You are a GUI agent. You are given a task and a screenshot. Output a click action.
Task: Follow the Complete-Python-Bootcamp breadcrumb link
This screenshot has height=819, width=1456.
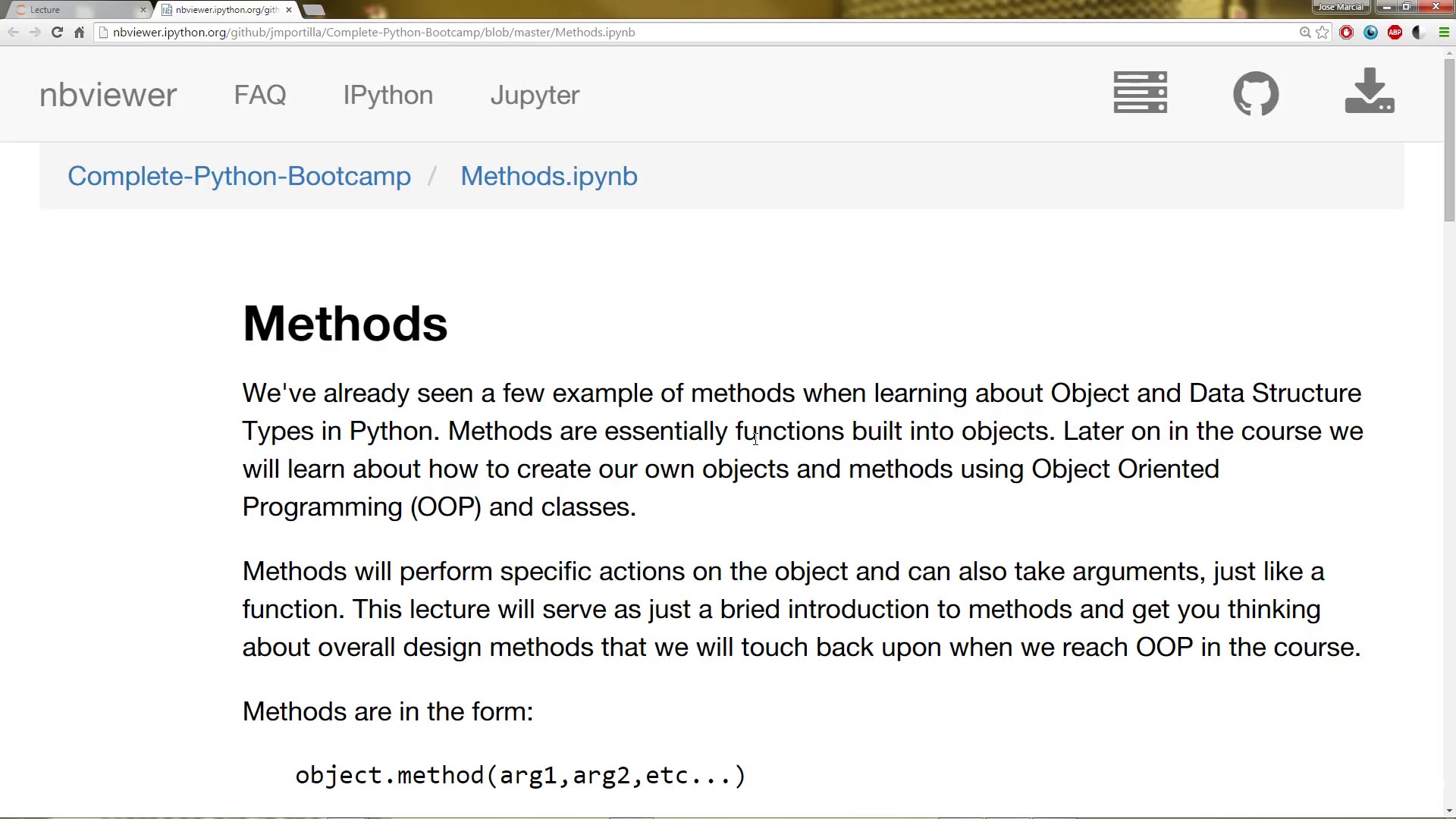pyautogui.click(x=239, y=176)
